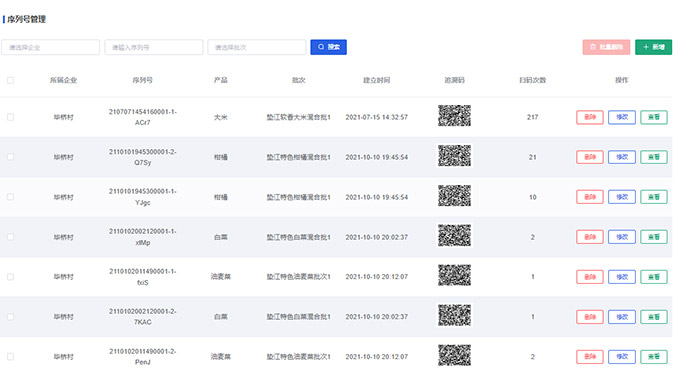
Task: Open QR code for serial ending ACr7
Action: point(454,116)
